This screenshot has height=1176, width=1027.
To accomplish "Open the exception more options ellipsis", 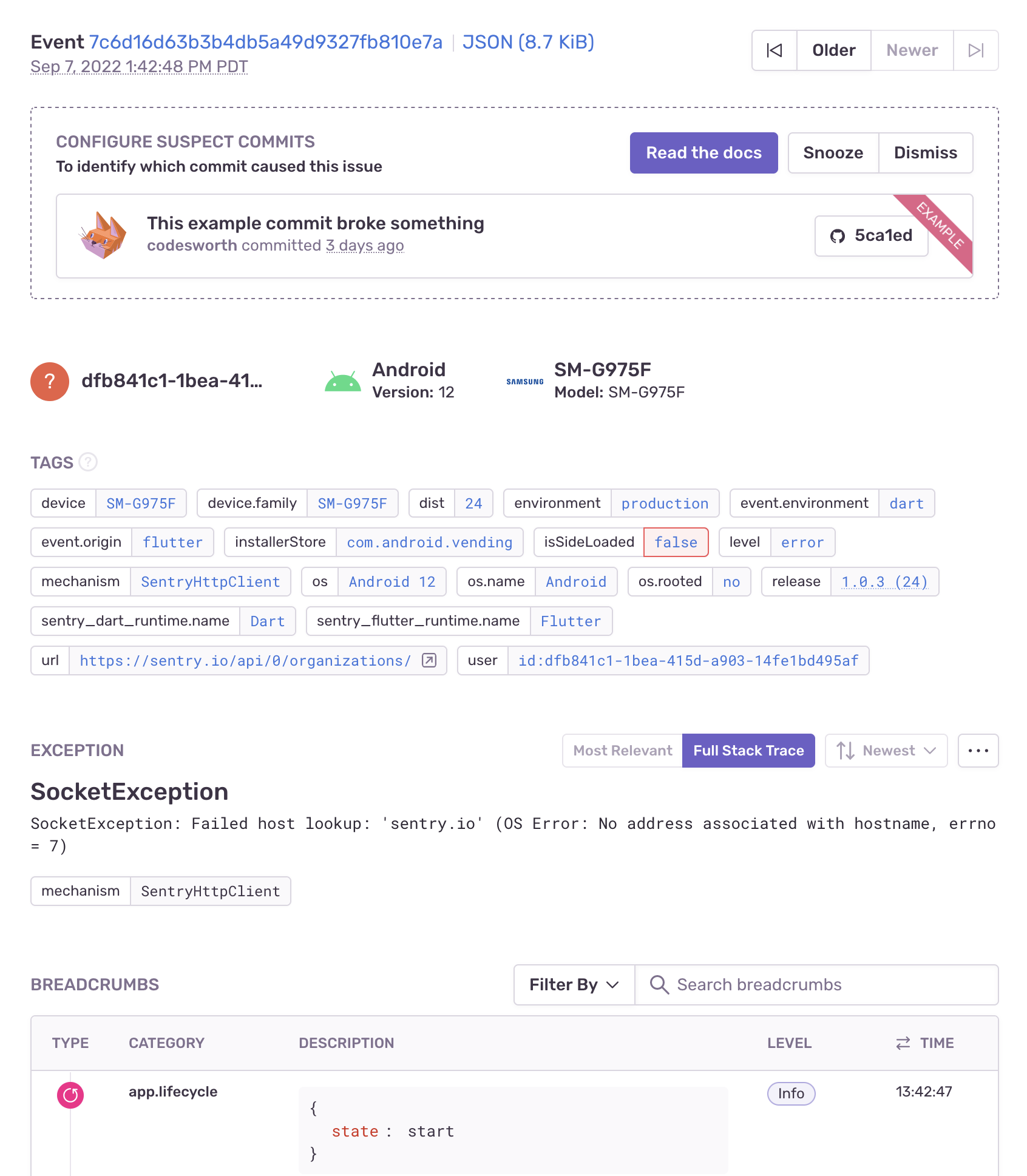I will (978, 751).
